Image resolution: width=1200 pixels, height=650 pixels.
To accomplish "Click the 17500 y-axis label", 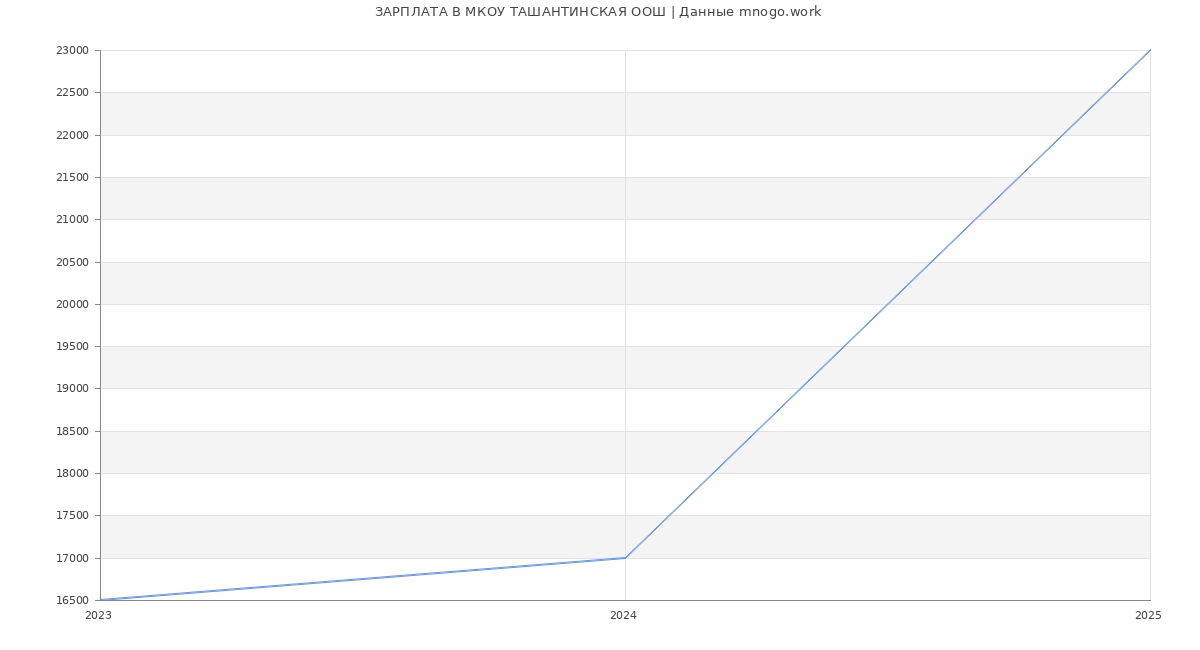I will [72, 516].
